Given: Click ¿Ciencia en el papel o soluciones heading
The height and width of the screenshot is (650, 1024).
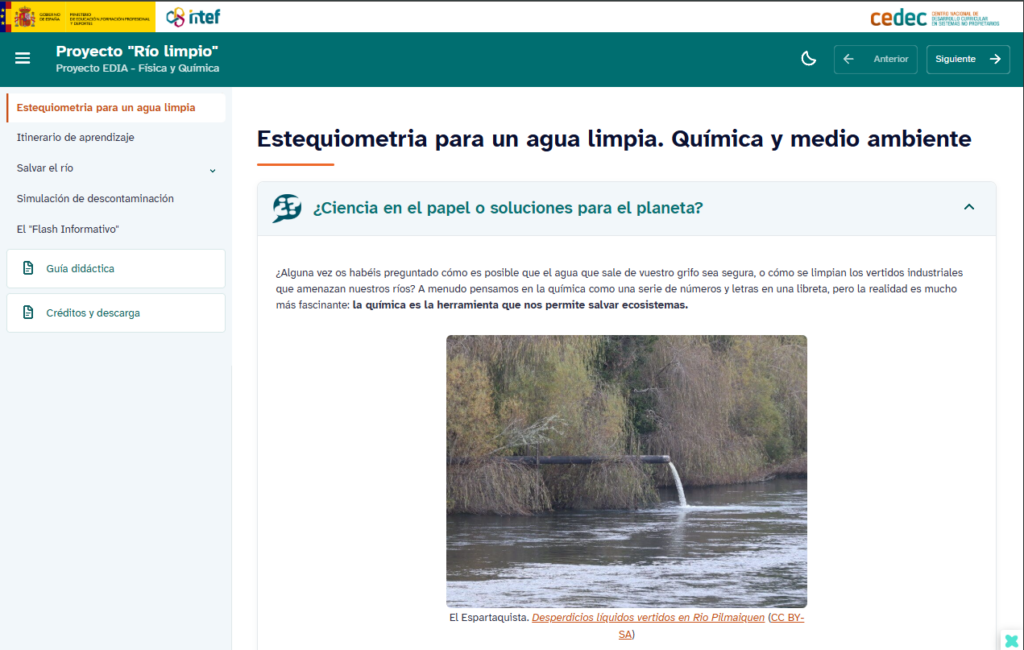Looking at the screenshot, I should point(507,208).
